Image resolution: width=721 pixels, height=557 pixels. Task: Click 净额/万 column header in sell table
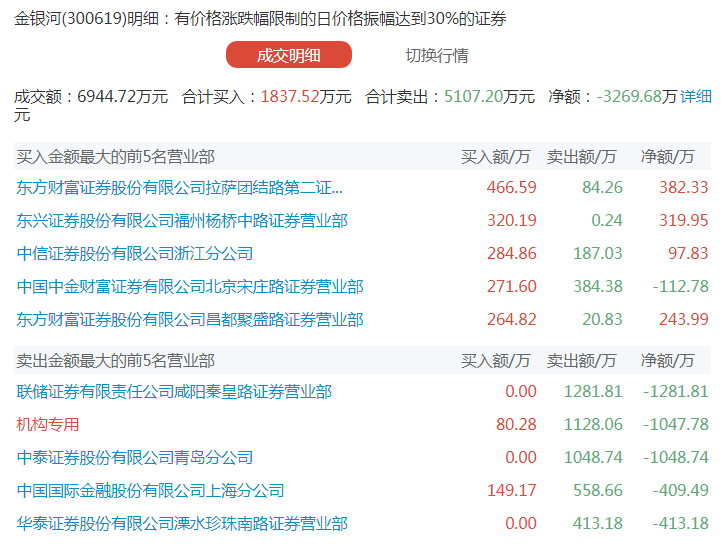667,361
